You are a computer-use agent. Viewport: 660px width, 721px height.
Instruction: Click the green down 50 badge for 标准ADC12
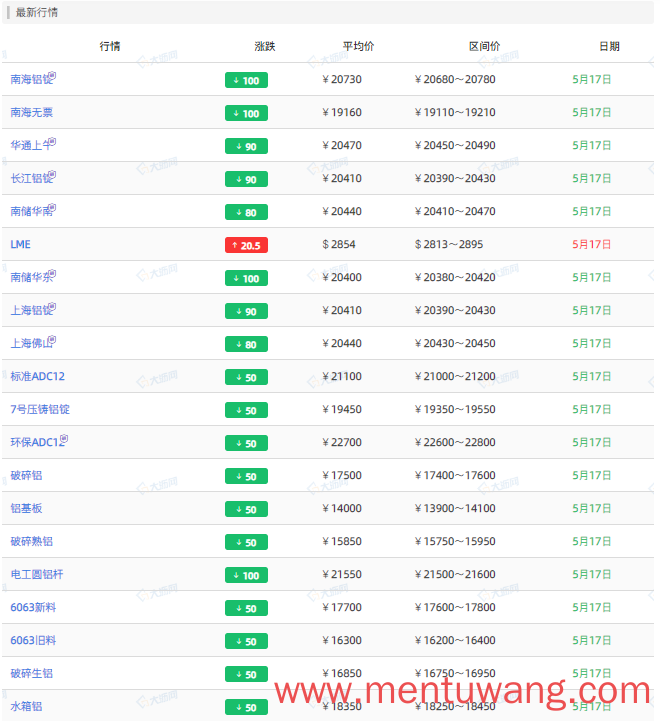[x=247, y=377]
